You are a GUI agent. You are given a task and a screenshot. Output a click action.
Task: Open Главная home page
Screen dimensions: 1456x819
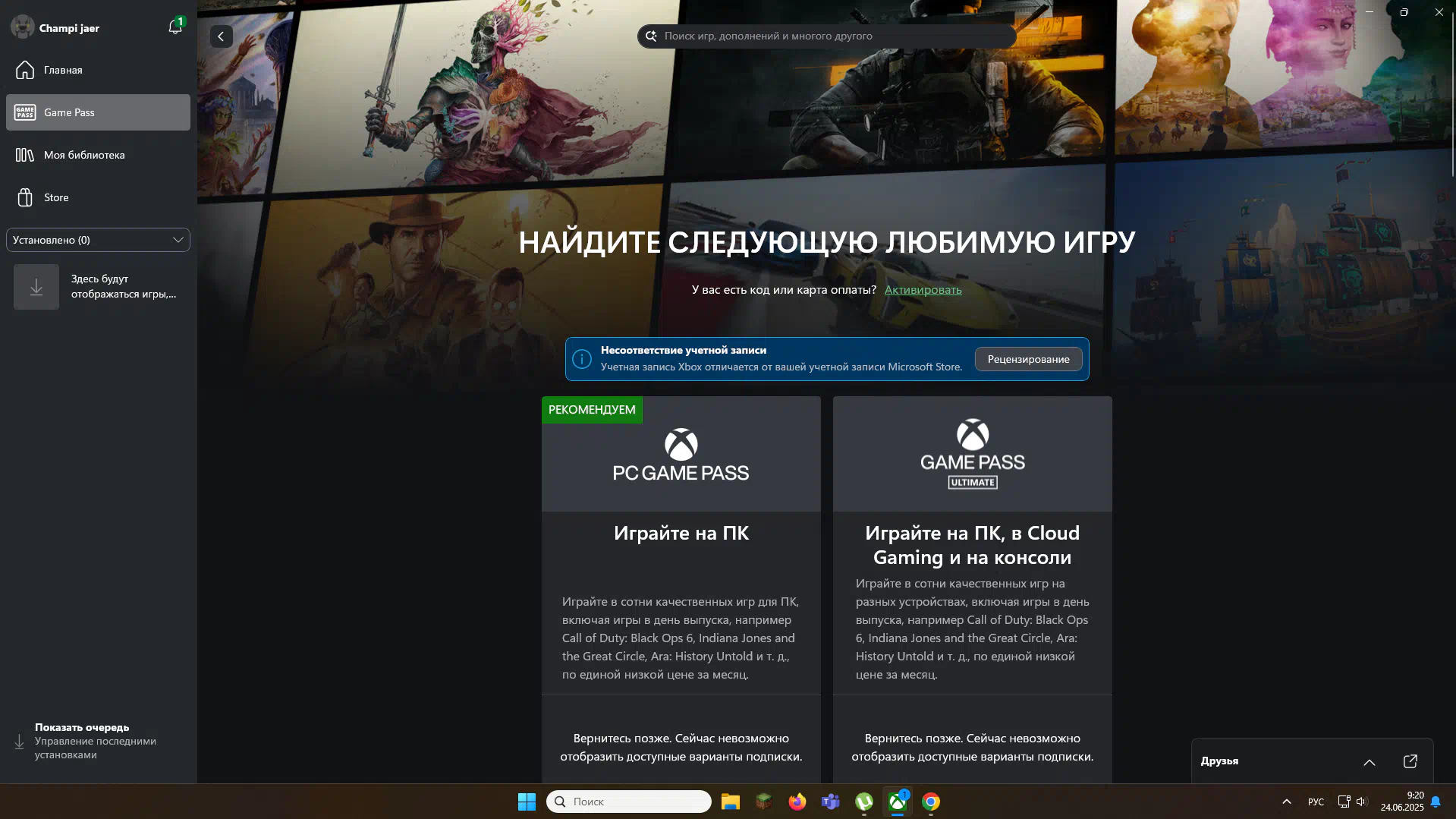tap(98, 70)
